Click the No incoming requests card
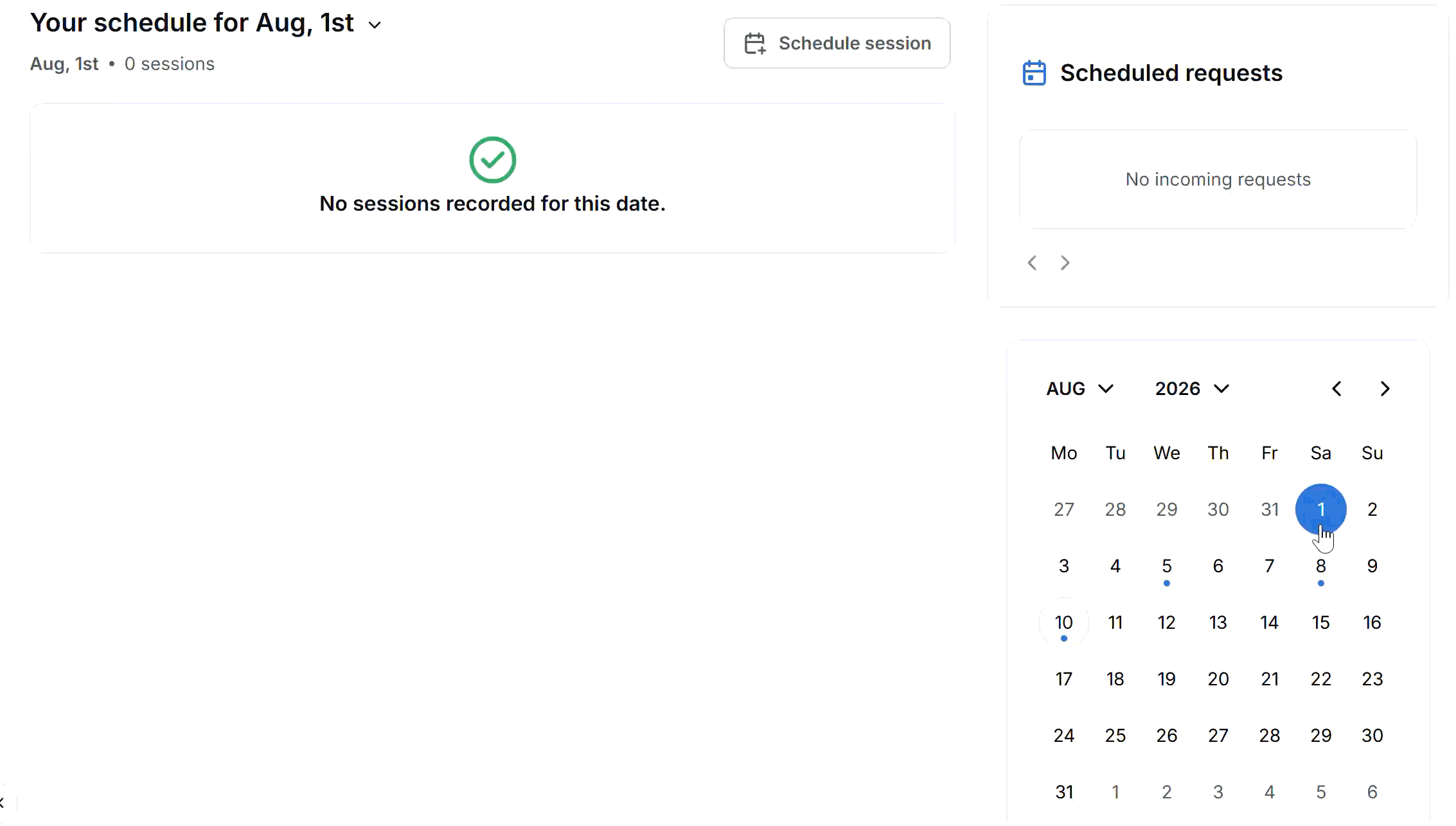The width and height of the screenshot is (1456, 826). [x=1218, y=179]
